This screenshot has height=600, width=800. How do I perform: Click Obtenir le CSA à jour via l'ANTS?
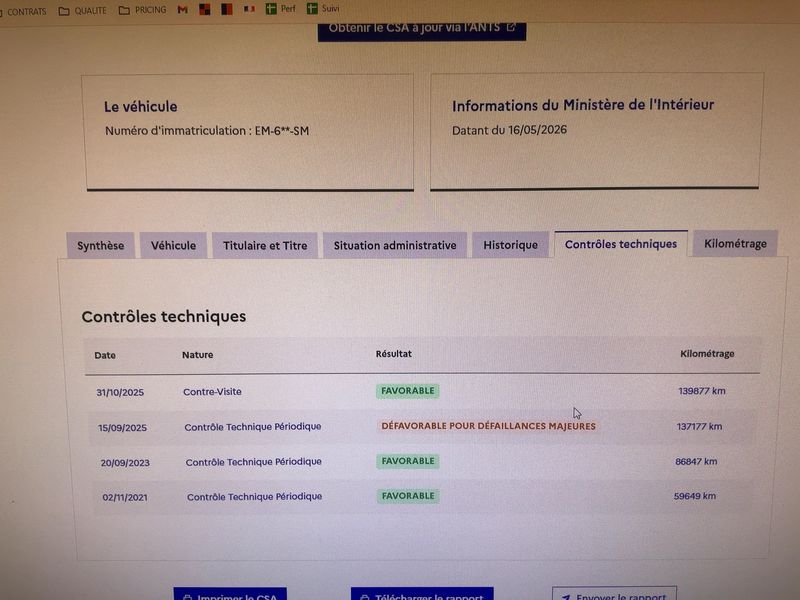point(422,30)
